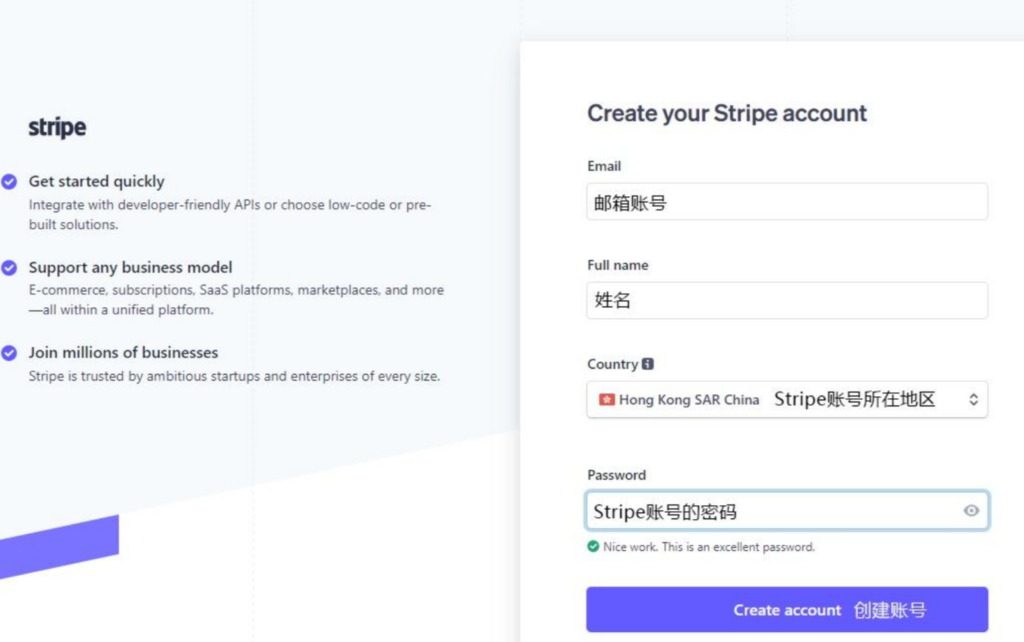The height and width of the screenshot is (642, 1024).
Task: Click the up-down arrows in the Country selector
Action: [973, 399]
